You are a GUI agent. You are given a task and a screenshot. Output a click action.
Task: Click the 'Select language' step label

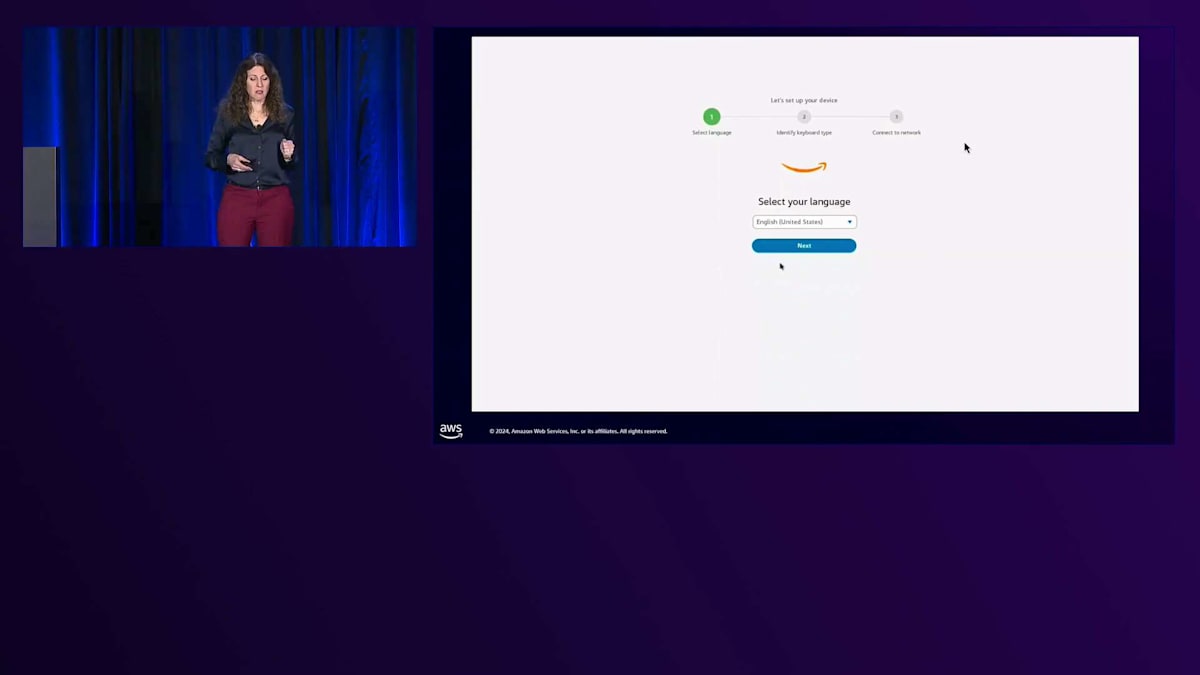point(712,133)
